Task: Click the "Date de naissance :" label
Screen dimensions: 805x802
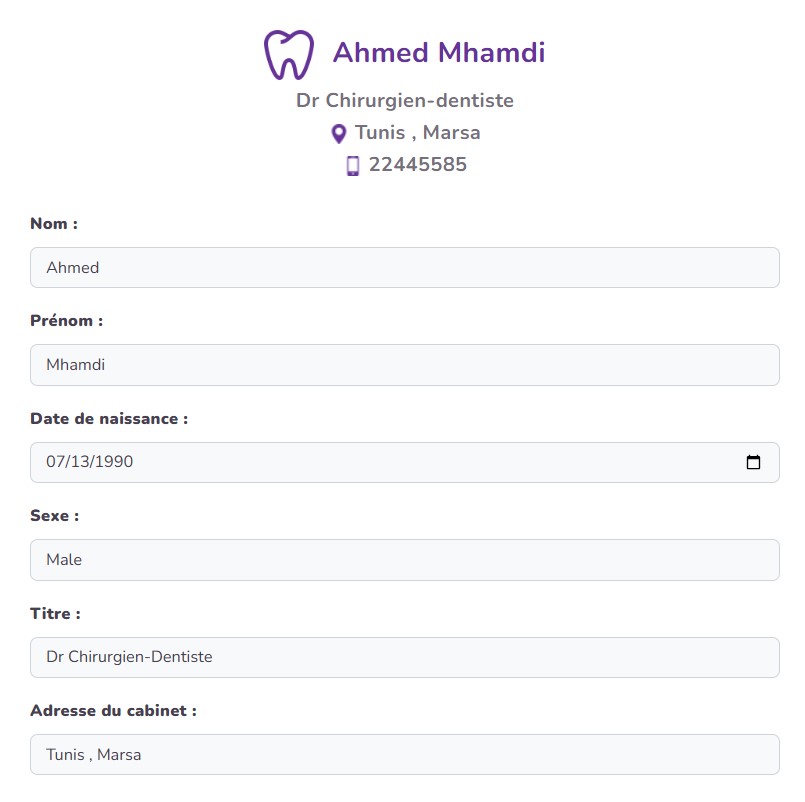Action: (109, 419)
